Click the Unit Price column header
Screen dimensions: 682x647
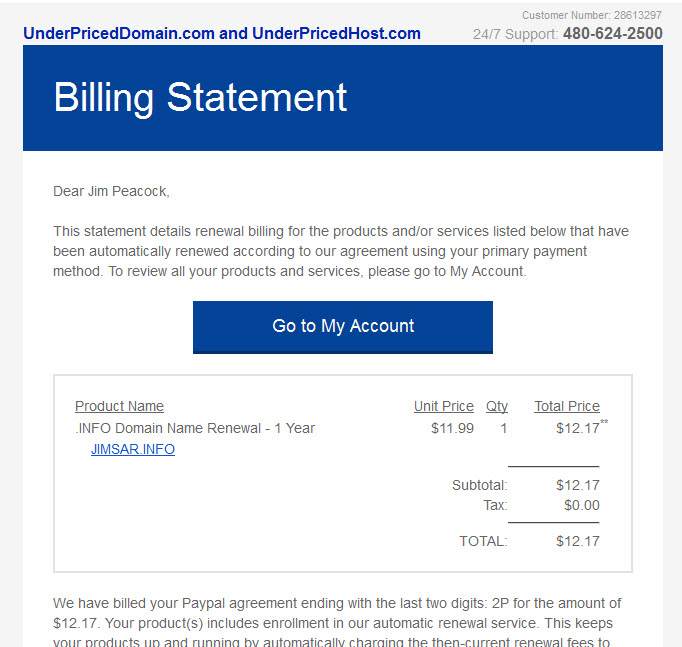tap(444, 406)
